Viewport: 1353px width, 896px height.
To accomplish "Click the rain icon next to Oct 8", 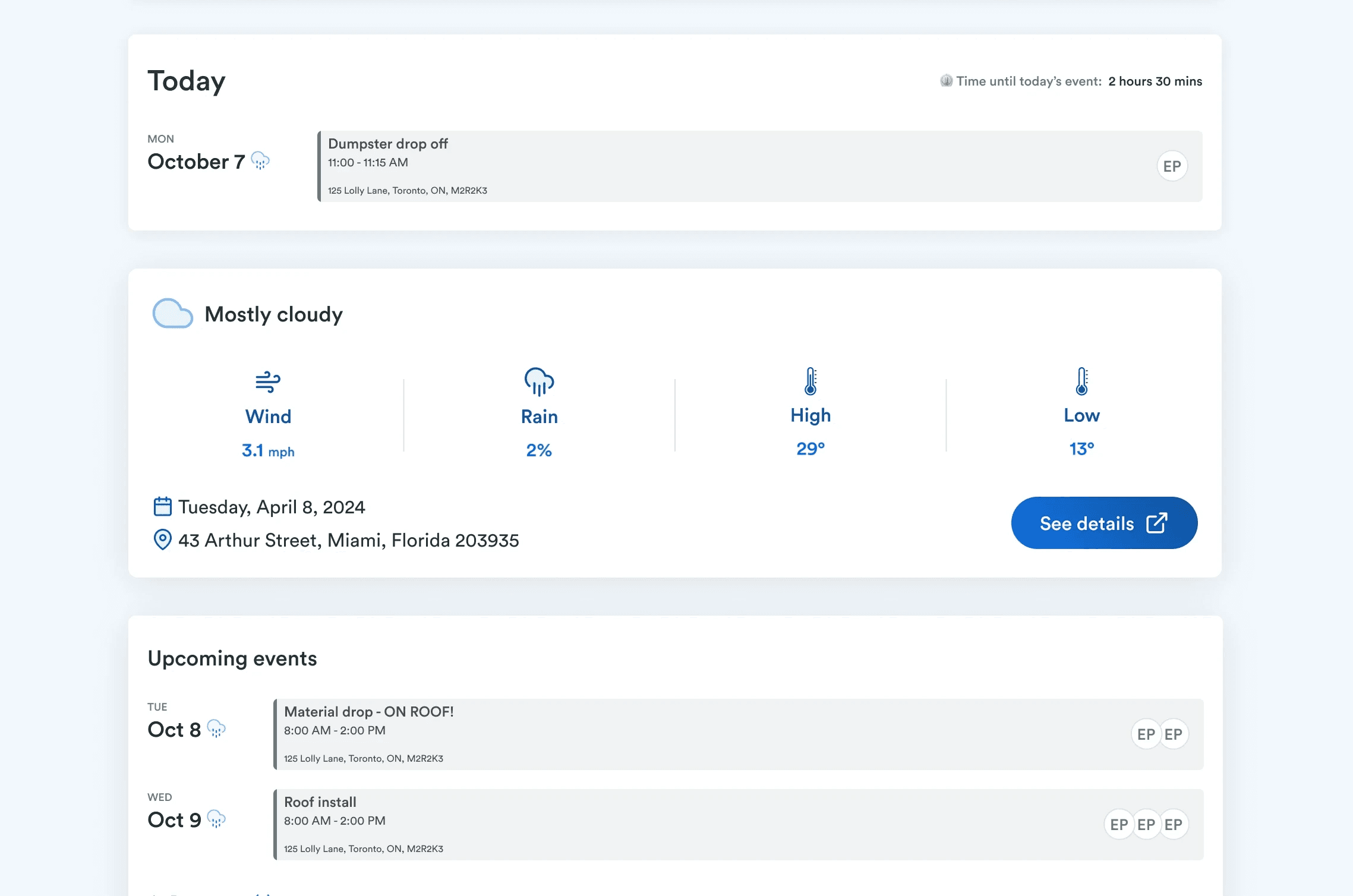I will (216, 729).
